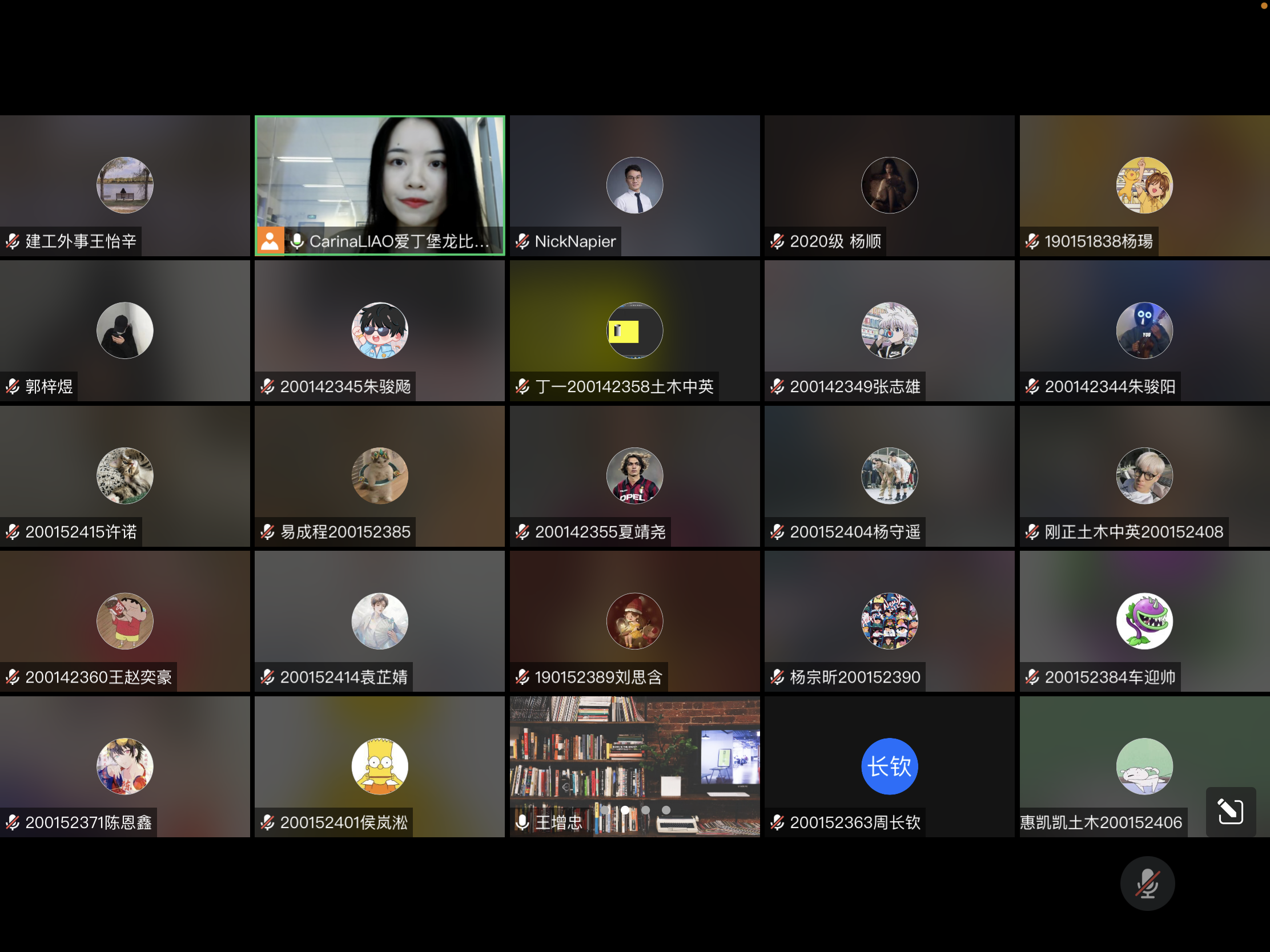Select CarinaLIAO's live video tile
The height and width of the screenshot is (952, 1270).
(380, 185)
